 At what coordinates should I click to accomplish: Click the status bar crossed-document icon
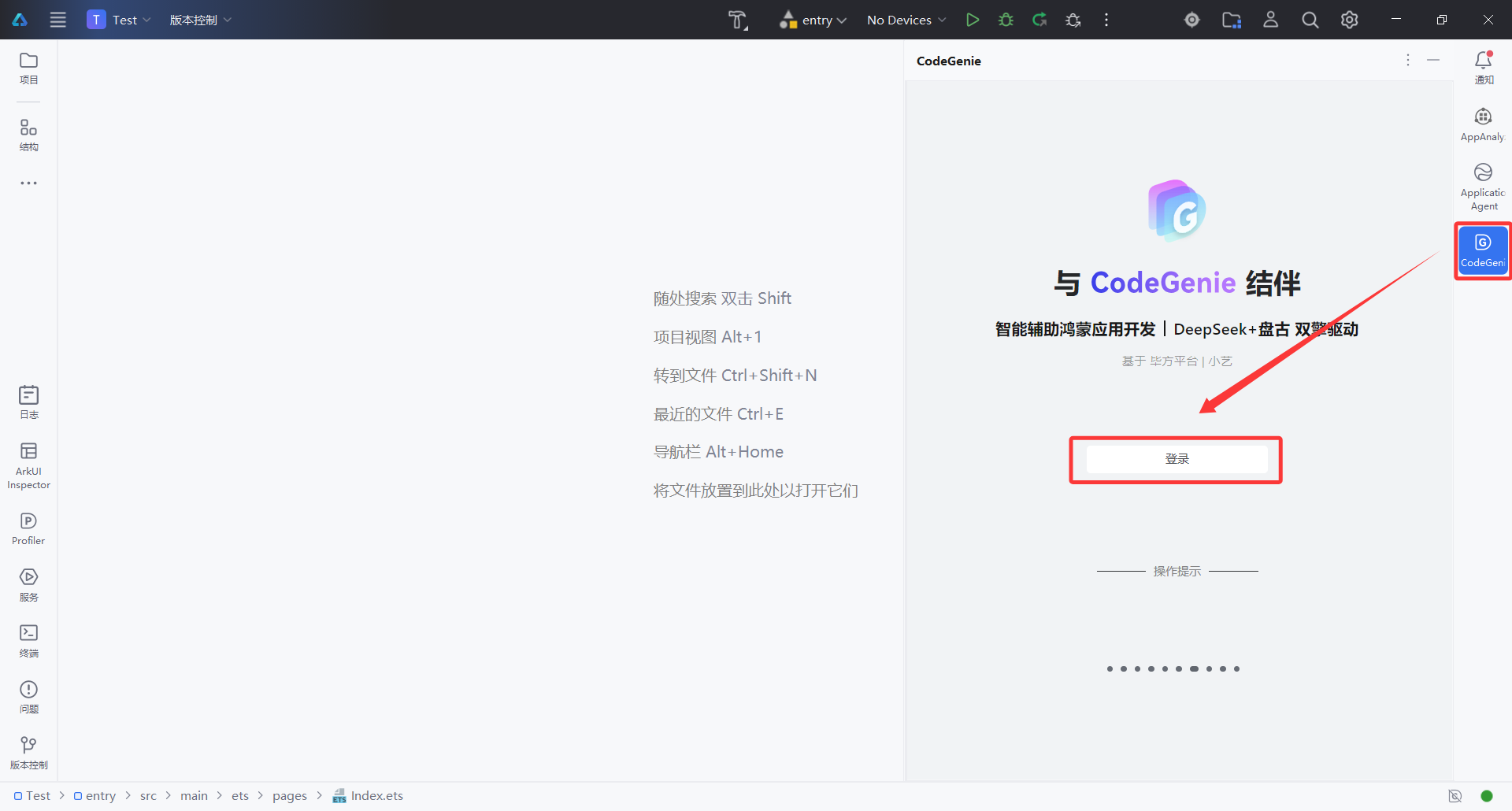pyautogui.click(x=1455, y=796)
